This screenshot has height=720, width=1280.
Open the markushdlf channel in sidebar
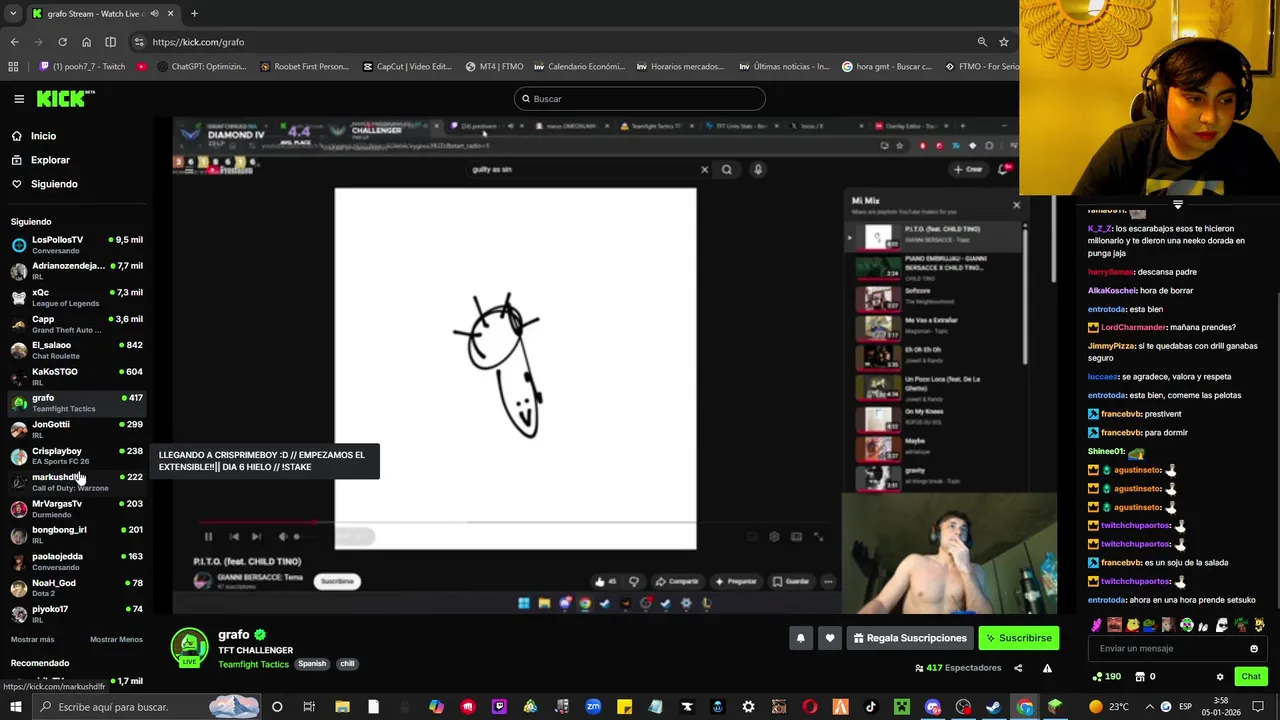pyautogui.click(x=77, y=483)
